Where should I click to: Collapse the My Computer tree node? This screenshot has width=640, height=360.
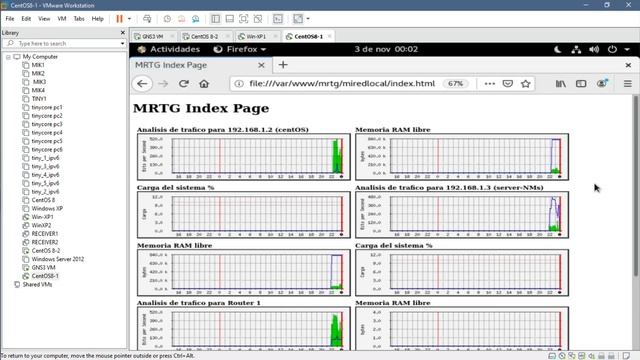point(8,57)
